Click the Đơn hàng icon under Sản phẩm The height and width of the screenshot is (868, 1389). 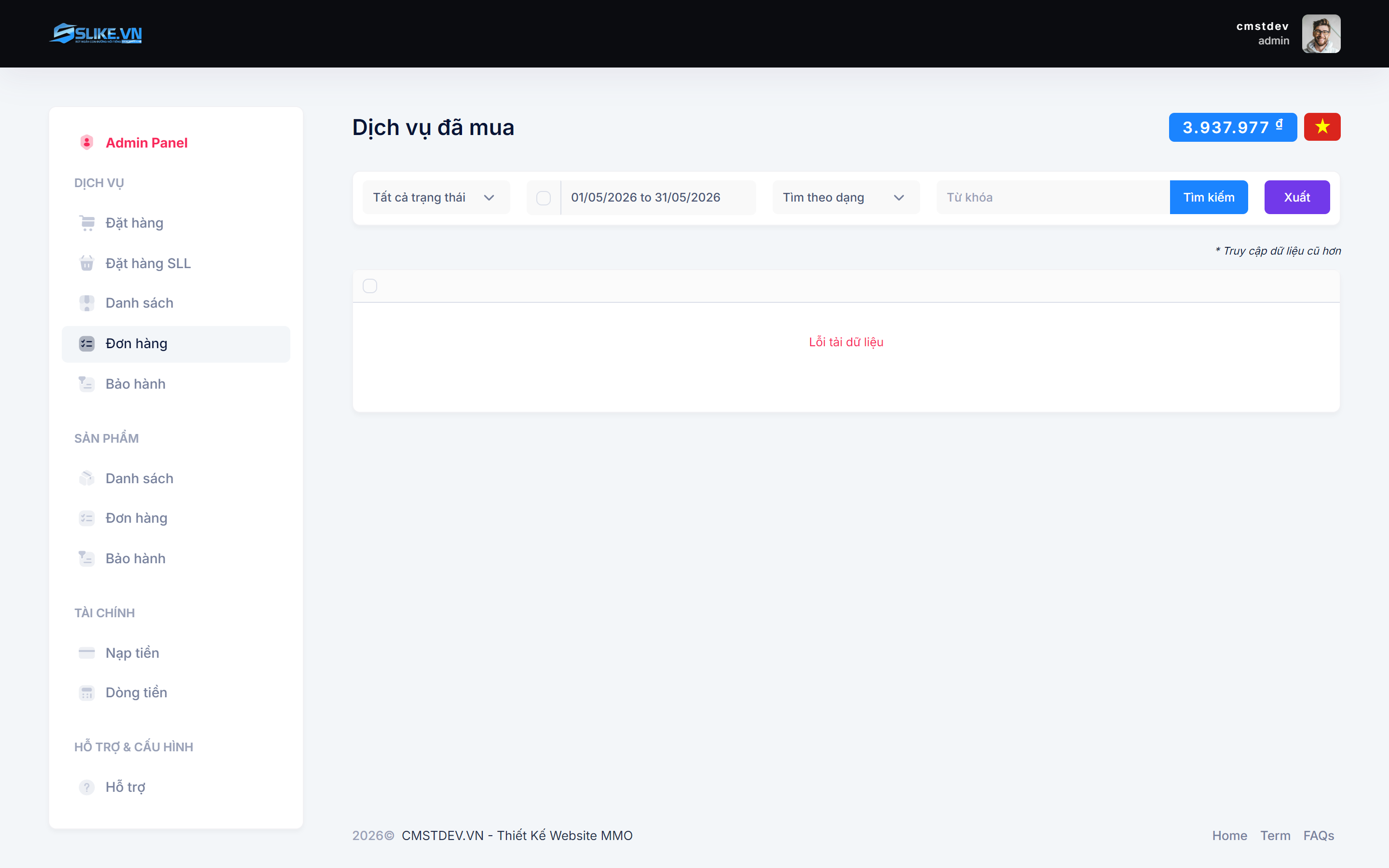click(87, 518)
